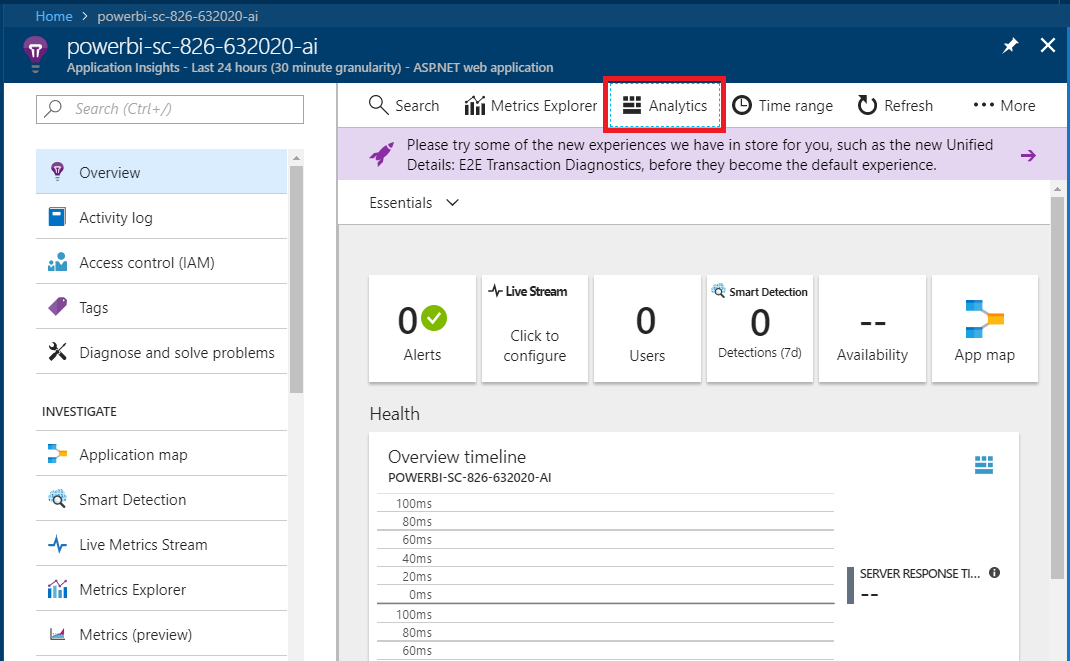The height and width of the screenshot is (661, 1070).
Task: Open Metrics (preview) in the sidebar
Action: point(161,634)
